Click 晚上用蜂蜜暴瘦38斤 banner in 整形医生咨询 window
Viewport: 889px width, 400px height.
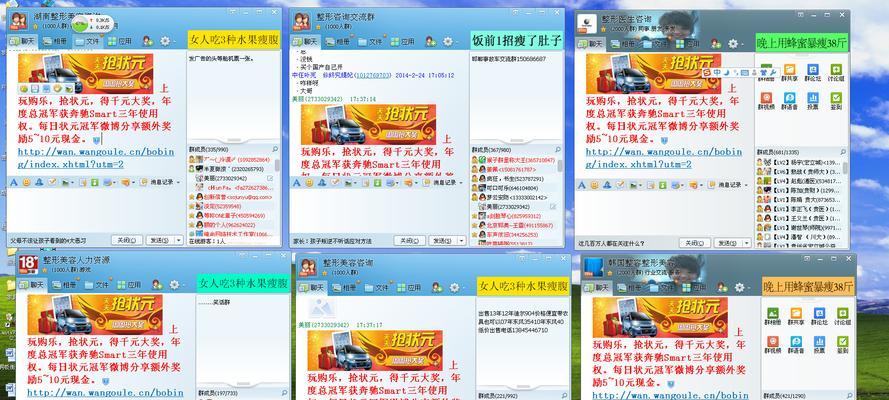802,42
